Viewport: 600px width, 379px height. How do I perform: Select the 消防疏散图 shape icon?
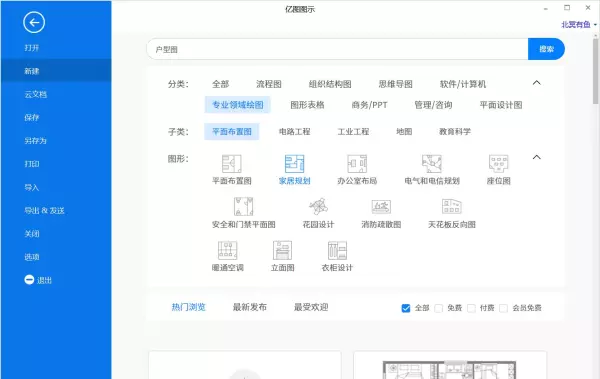click(x=381, y=207)
